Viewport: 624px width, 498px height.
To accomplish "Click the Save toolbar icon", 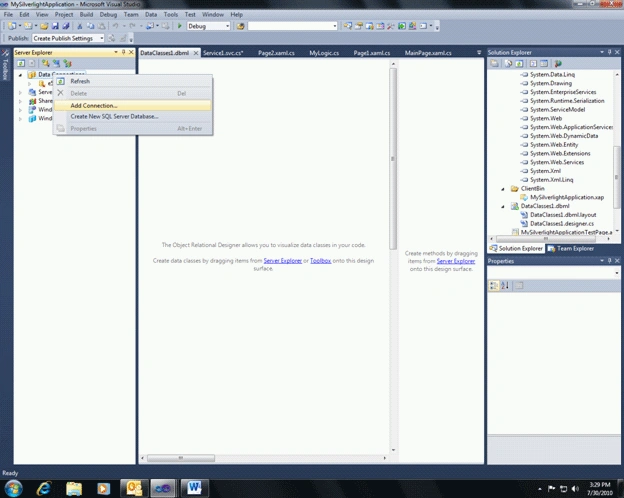I will (x=55, y=26).
